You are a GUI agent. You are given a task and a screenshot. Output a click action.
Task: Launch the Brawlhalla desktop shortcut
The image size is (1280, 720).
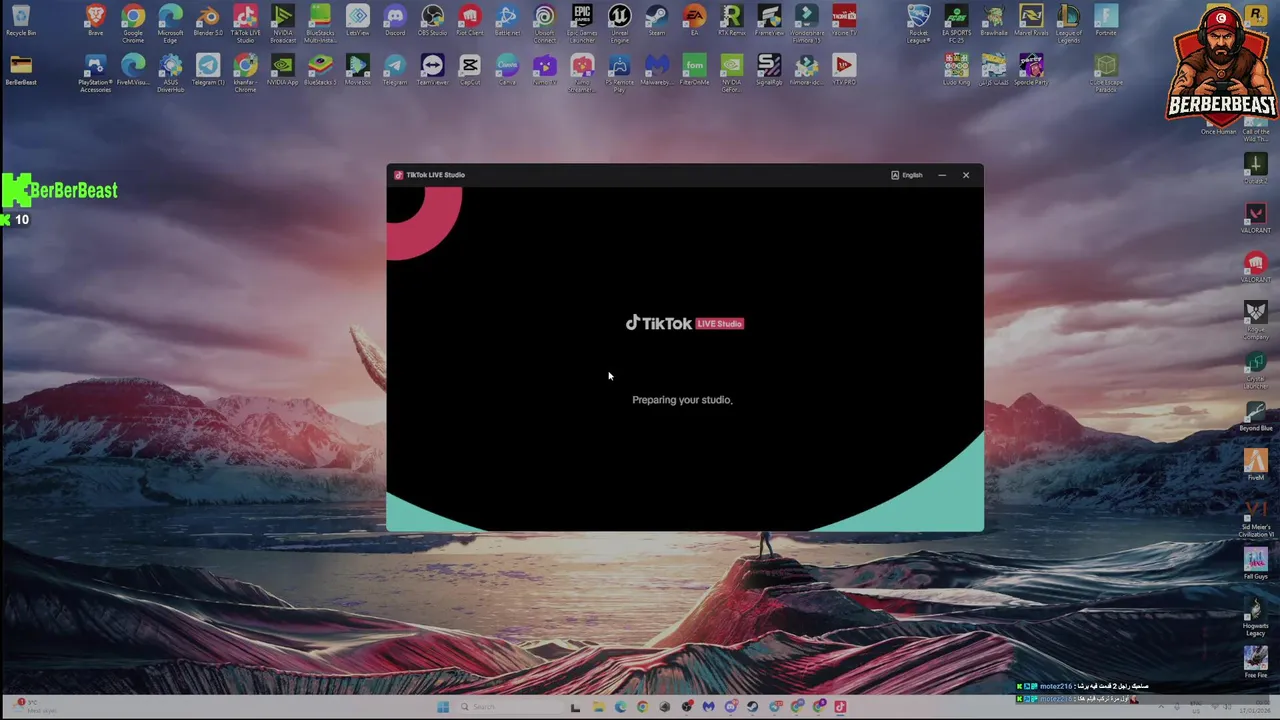pyautogui.click(x=994, y=21)
